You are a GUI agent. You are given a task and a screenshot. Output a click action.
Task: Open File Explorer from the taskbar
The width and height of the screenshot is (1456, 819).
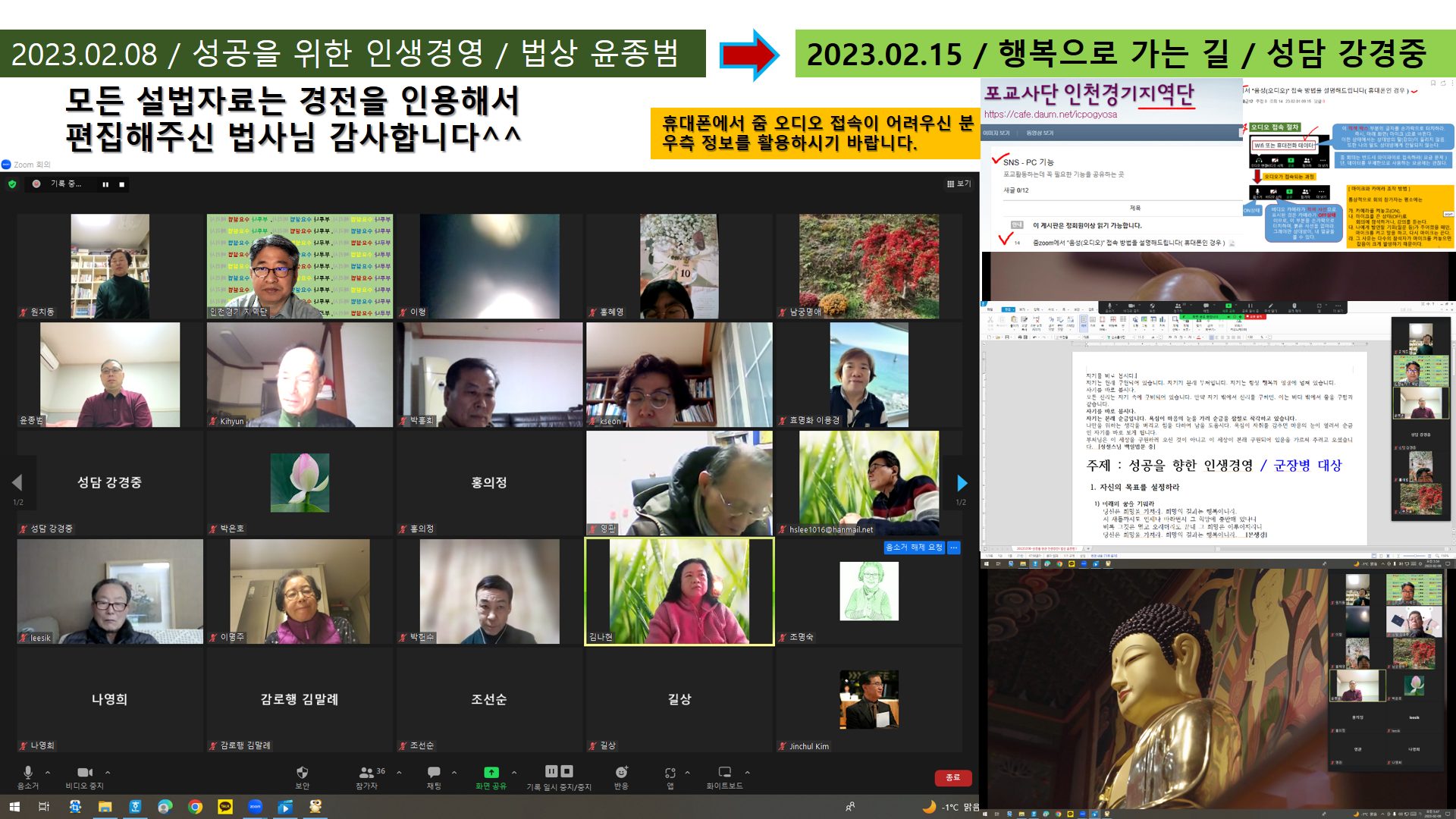[x=105, y=807]
